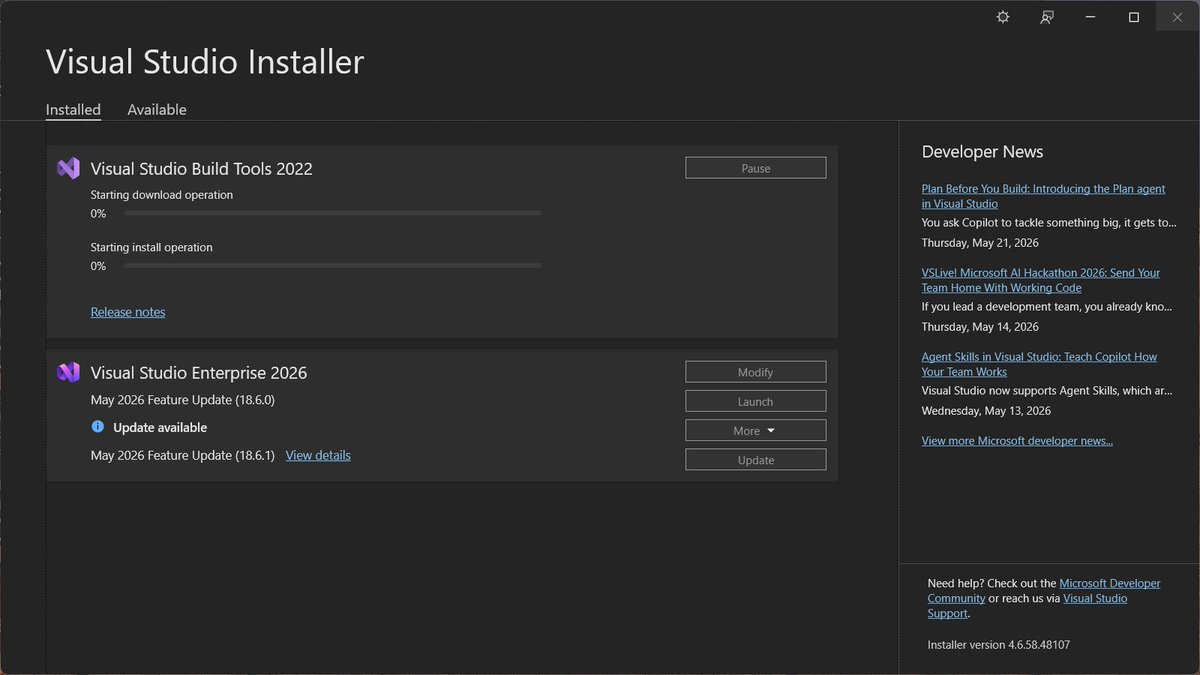Click Installer version 4.6.58.48107 text

point(999,645)
